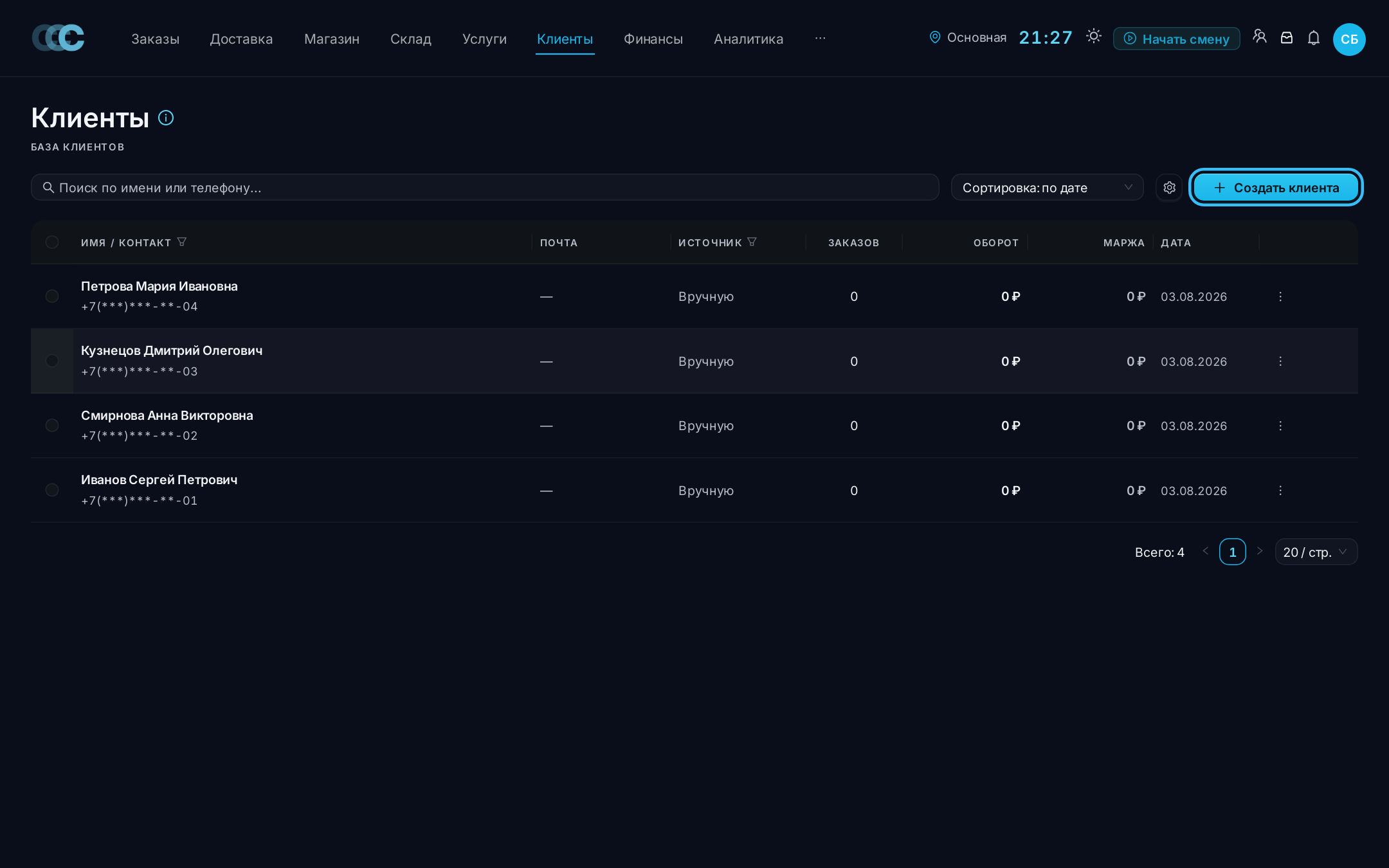Click the Создать клиента button
Viewport: 1389px width, 868px height.
pos(1276,187)
